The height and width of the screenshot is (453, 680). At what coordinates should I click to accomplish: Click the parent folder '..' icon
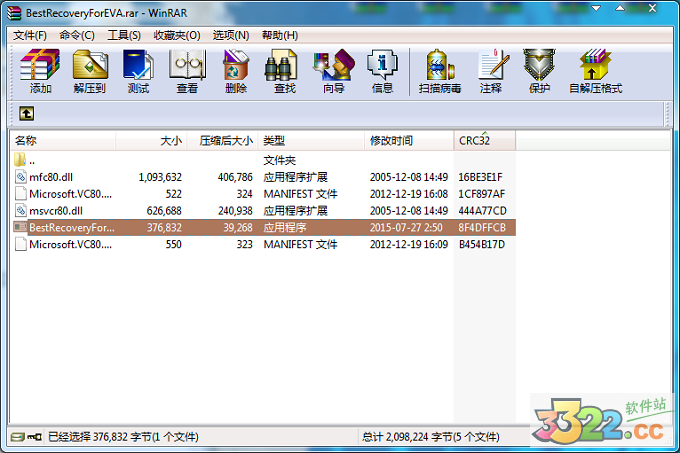[20, 160]
